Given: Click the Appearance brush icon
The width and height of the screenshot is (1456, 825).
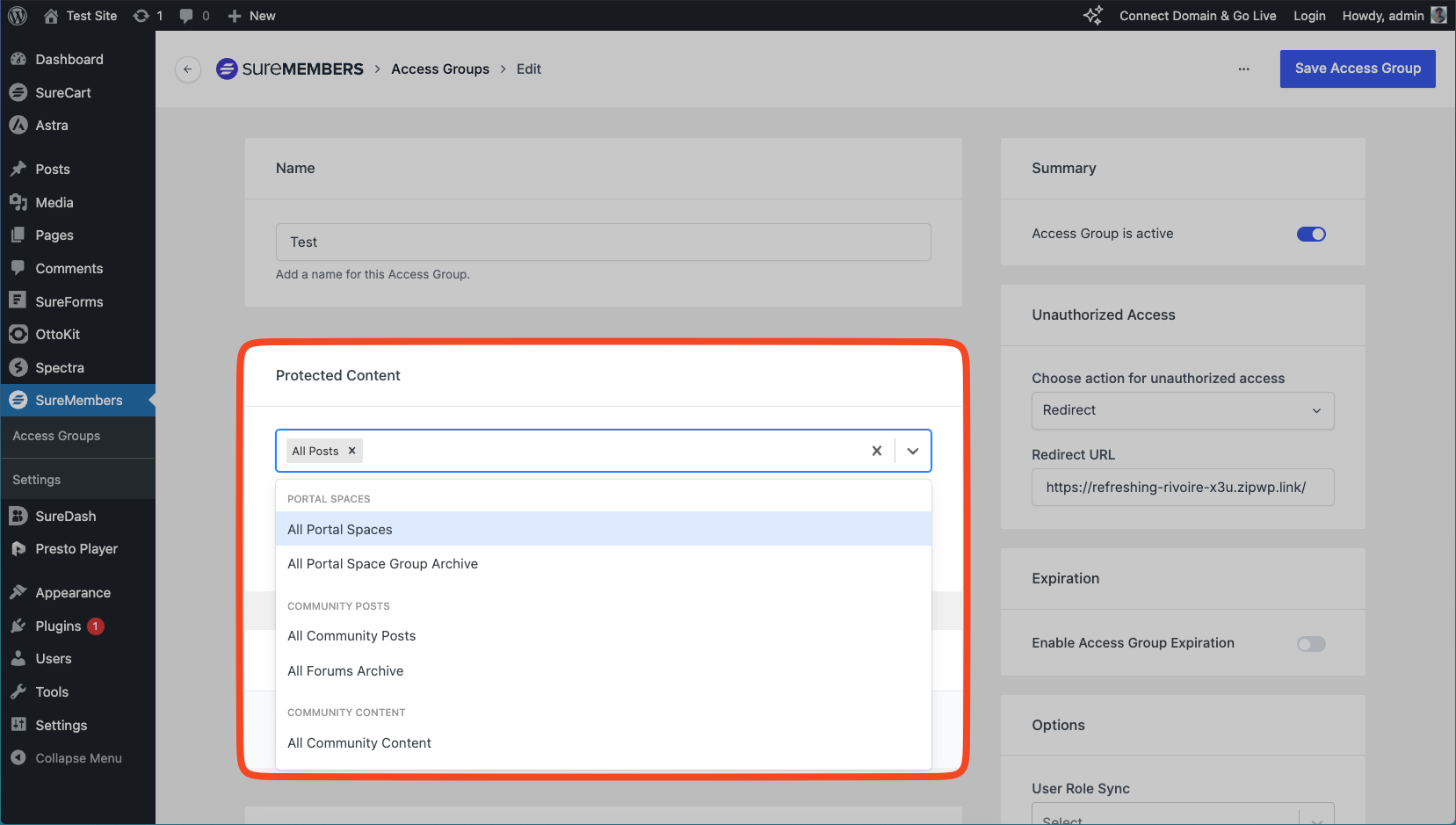Looking at the screenshot, I should coord(18,592).
